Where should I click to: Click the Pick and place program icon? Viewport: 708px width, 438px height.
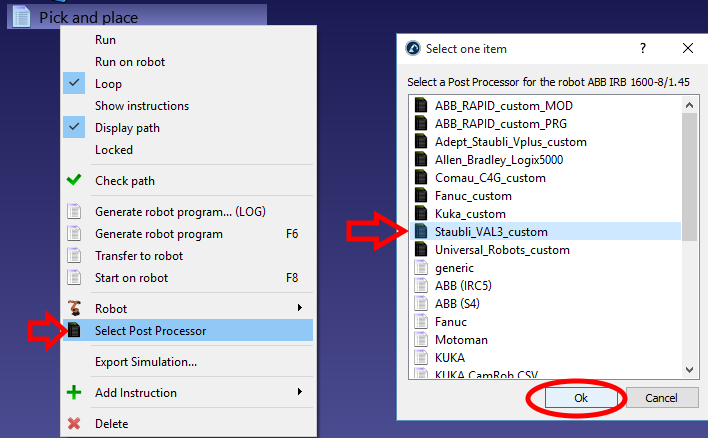click(22, 17)
